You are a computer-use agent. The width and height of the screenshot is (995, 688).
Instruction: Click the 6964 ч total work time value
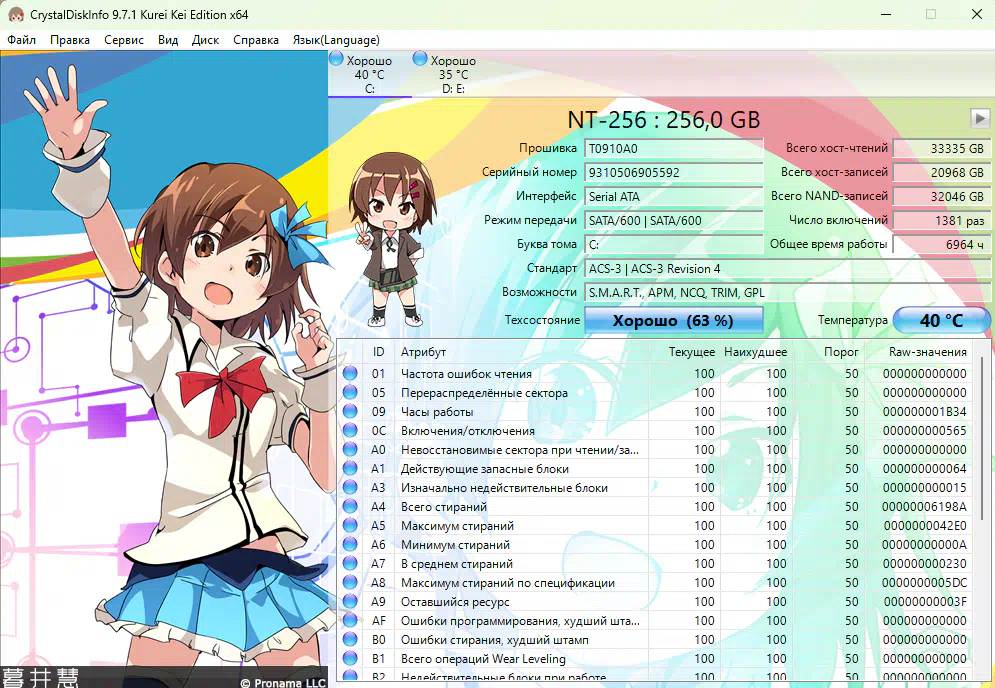tap(941, 244)
